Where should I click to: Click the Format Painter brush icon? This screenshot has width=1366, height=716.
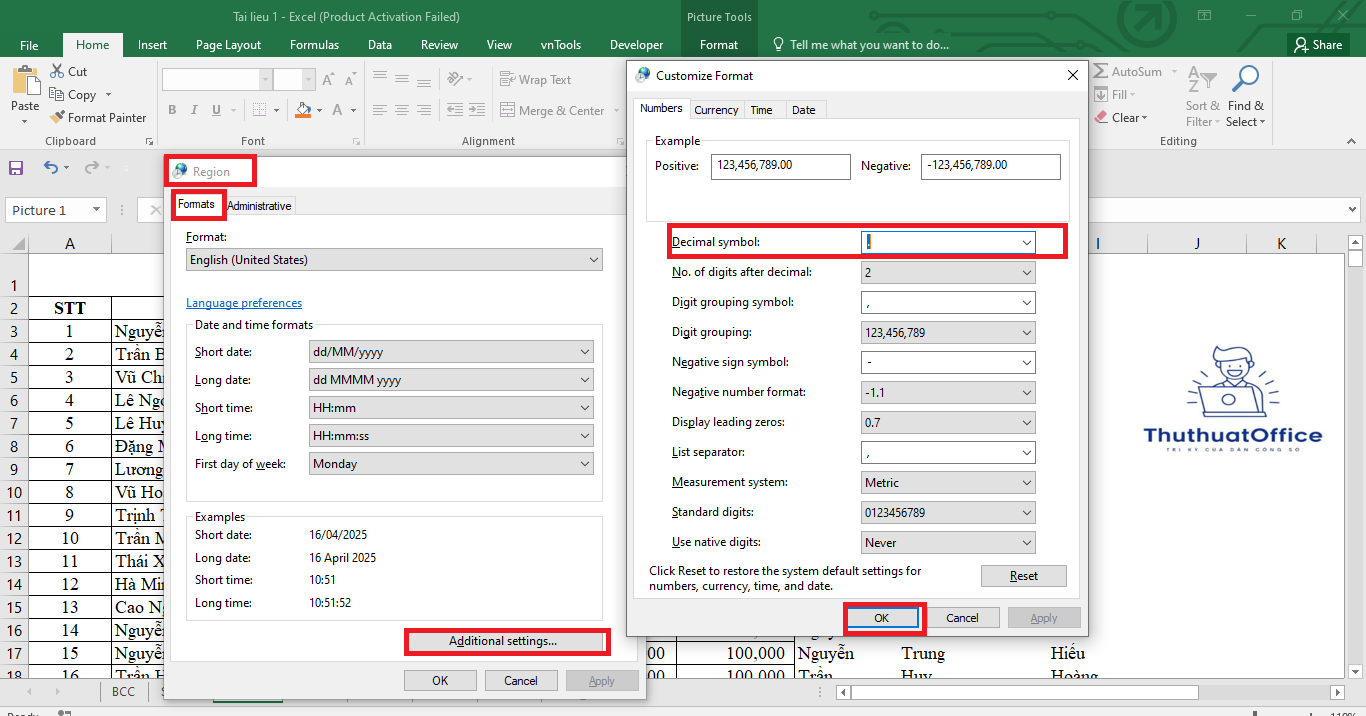[57, 117]
